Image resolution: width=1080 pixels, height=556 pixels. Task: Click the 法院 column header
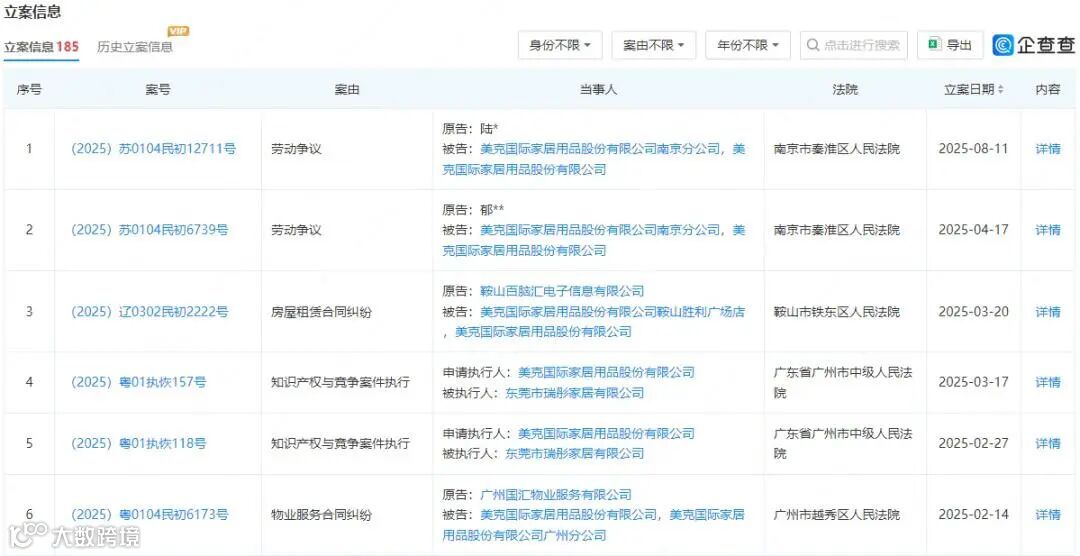click(x=844, y=90)
